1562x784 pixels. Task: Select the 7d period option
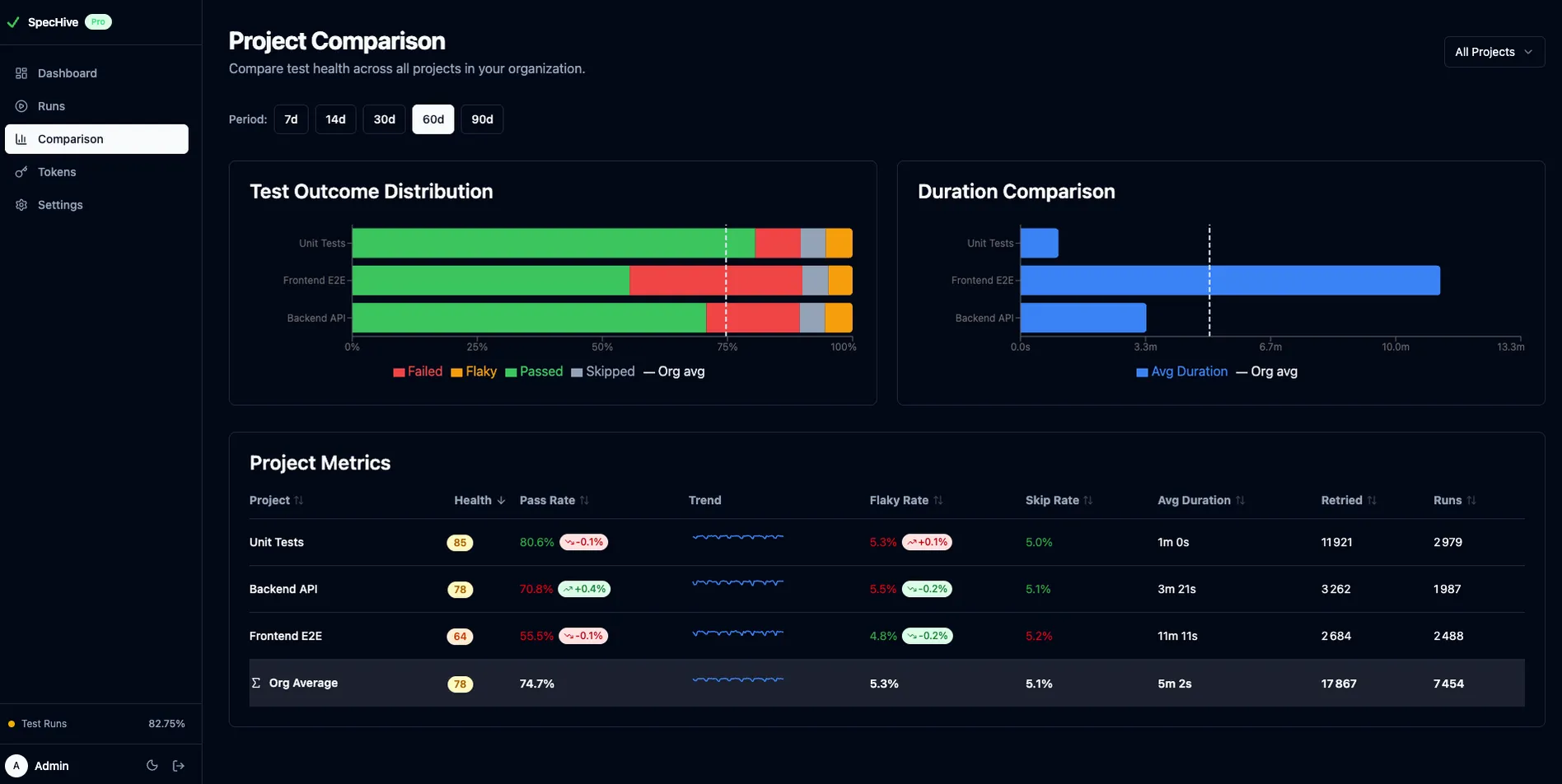pos(291,119)
